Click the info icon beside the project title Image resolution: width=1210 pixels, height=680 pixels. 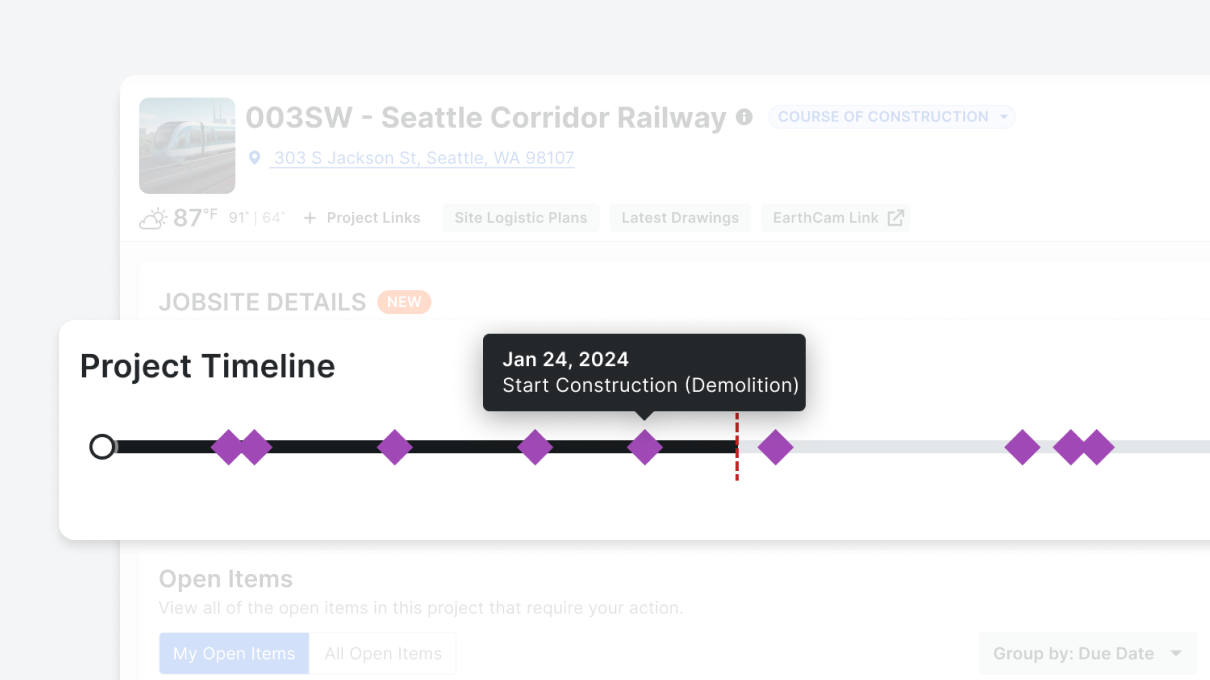click(x=744, y=117)
